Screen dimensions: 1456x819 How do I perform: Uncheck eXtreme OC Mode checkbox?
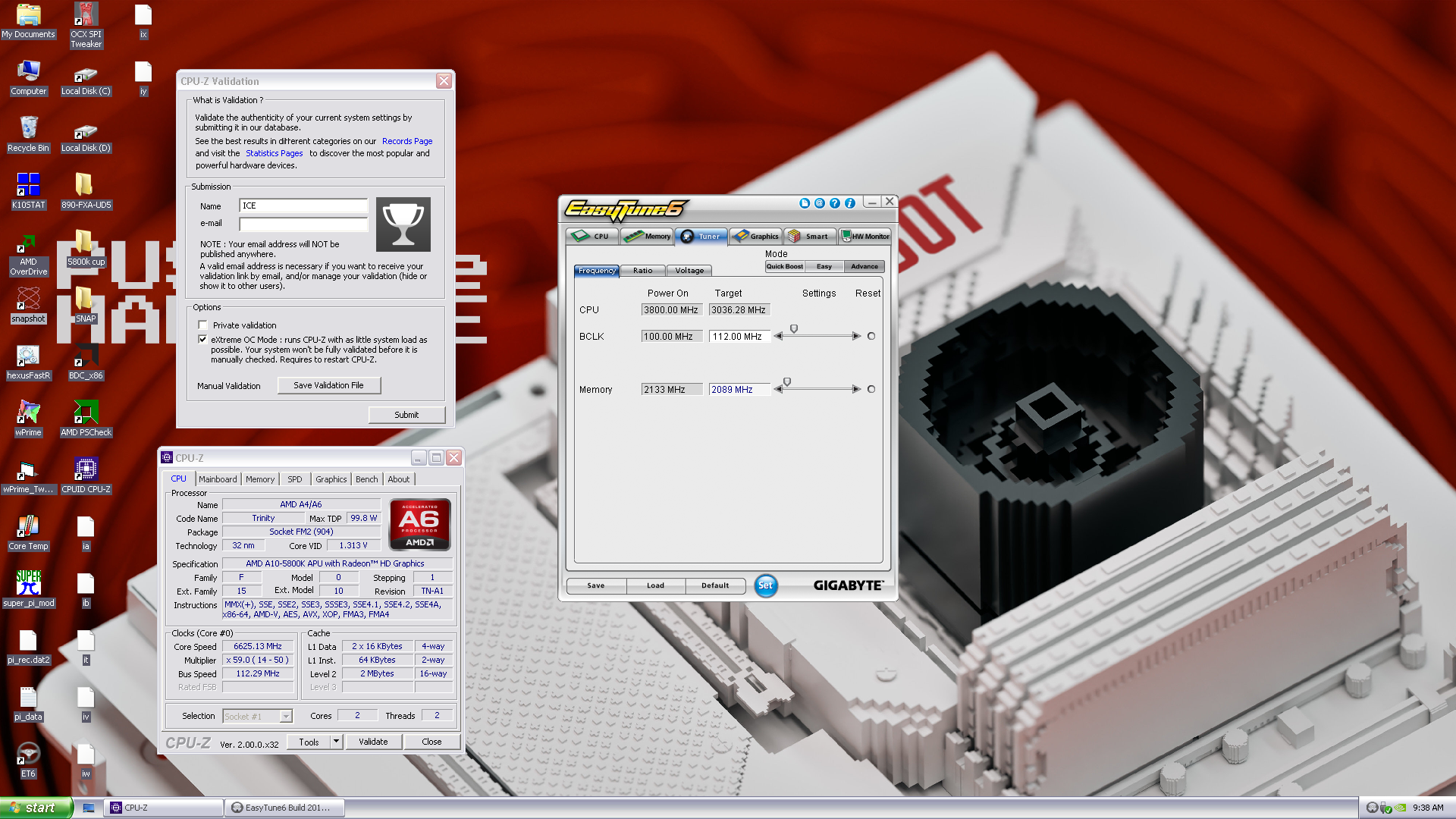(x=202, y=340)
